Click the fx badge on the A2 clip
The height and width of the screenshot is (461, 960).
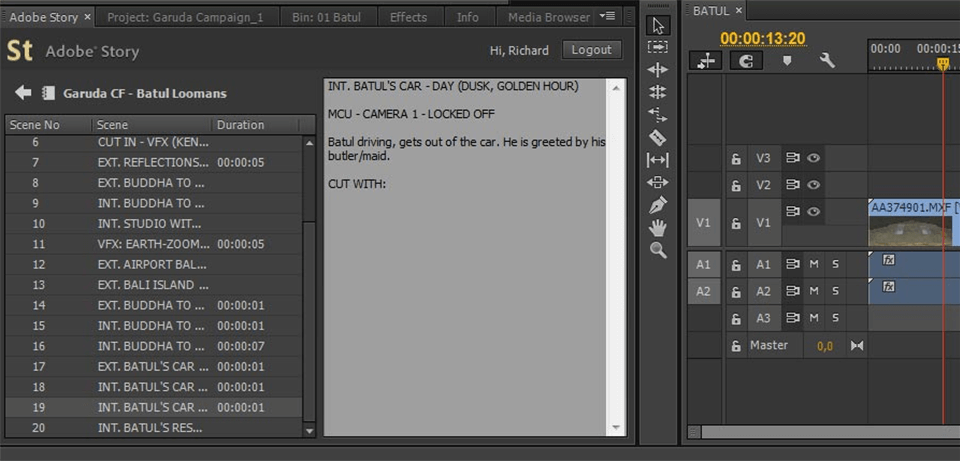[x=888, y=286]
